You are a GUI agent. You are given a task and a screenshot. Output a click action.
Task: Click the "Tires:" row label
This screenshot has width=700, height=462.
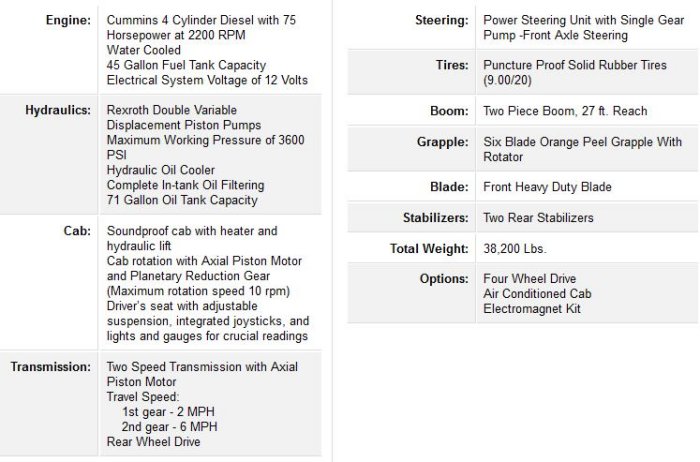point(450,65)
